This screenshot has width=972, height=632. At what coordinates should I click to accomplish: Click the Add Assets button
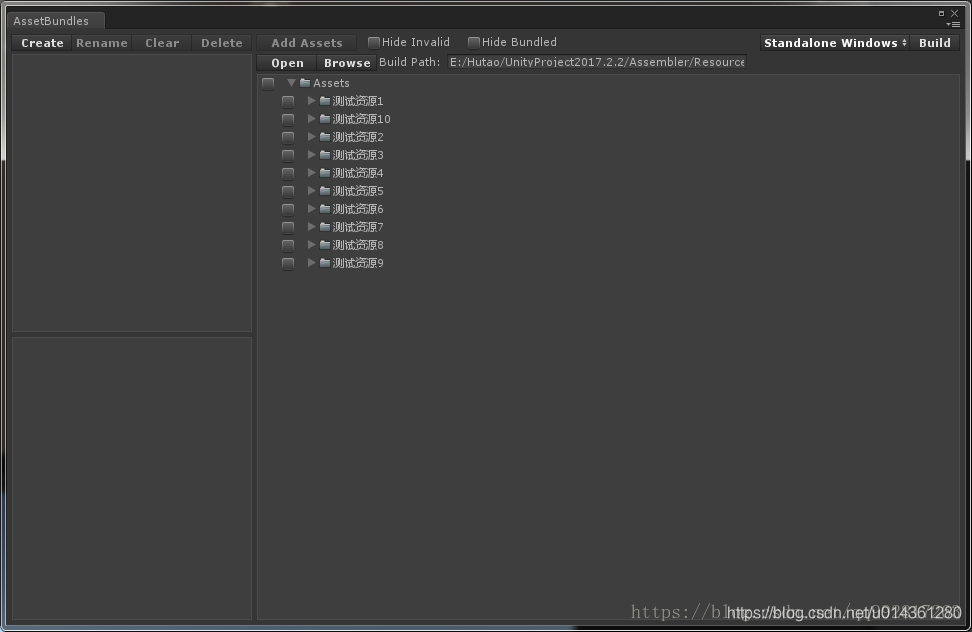(x=307, y=43)
